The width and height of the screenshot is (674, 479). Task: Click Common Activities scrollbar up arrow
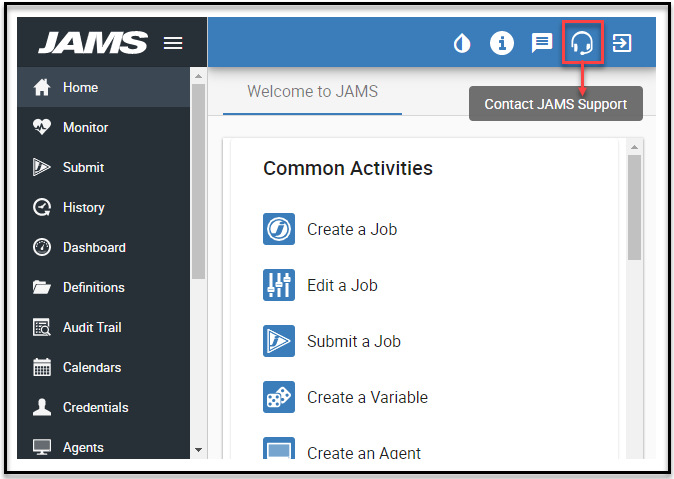coord(634,147)
